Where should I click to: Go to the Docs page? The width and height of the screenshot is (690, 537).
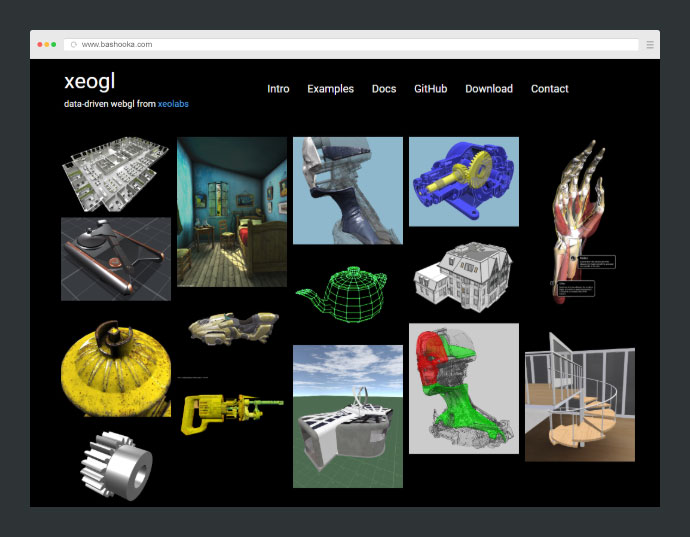[384, 89]
